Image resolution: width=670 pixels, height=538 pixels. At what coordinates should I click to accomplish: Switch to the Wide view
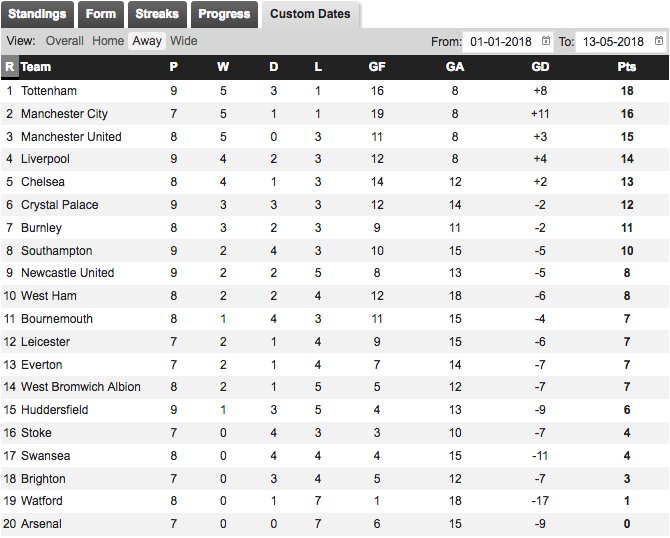coord(184,41)
